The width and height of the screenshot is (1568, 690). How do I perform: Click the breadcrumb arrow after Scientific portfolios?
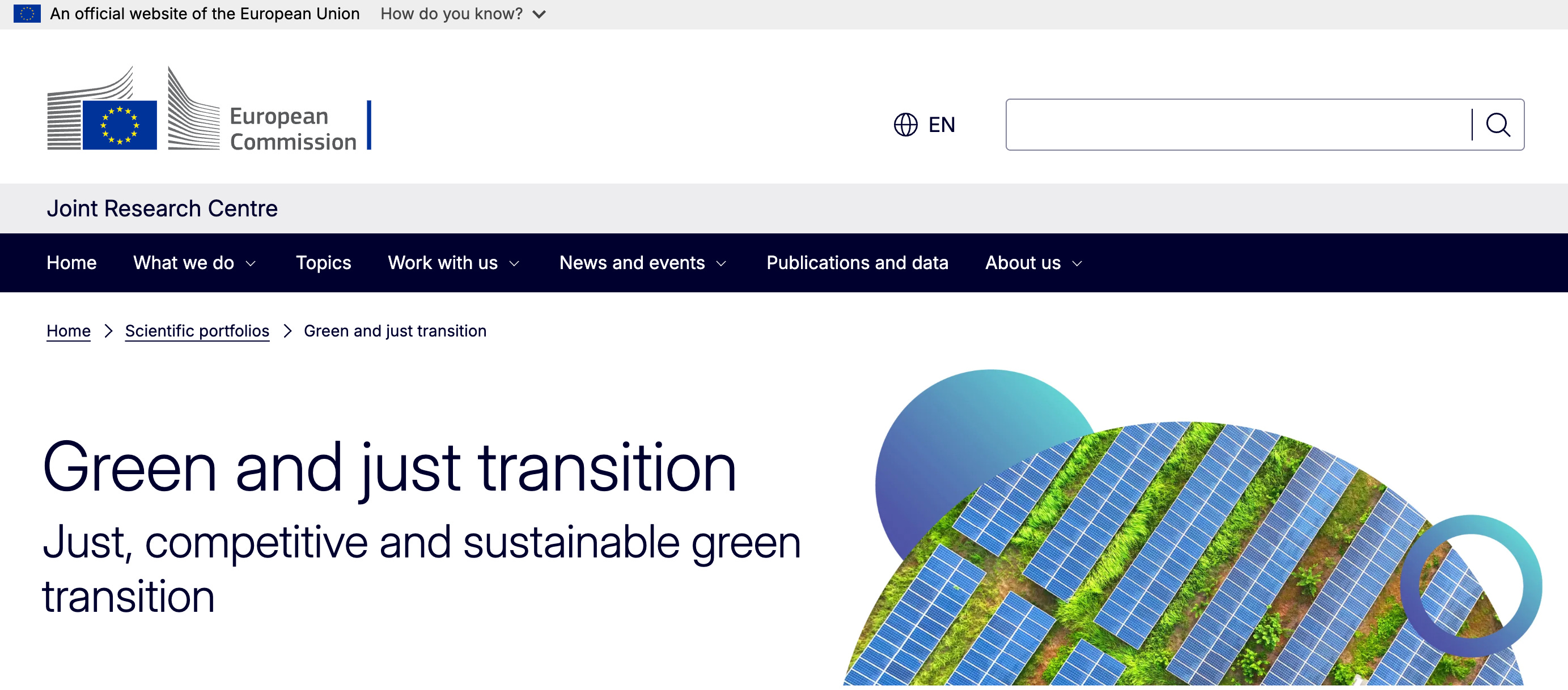click(x=287, y=331)
